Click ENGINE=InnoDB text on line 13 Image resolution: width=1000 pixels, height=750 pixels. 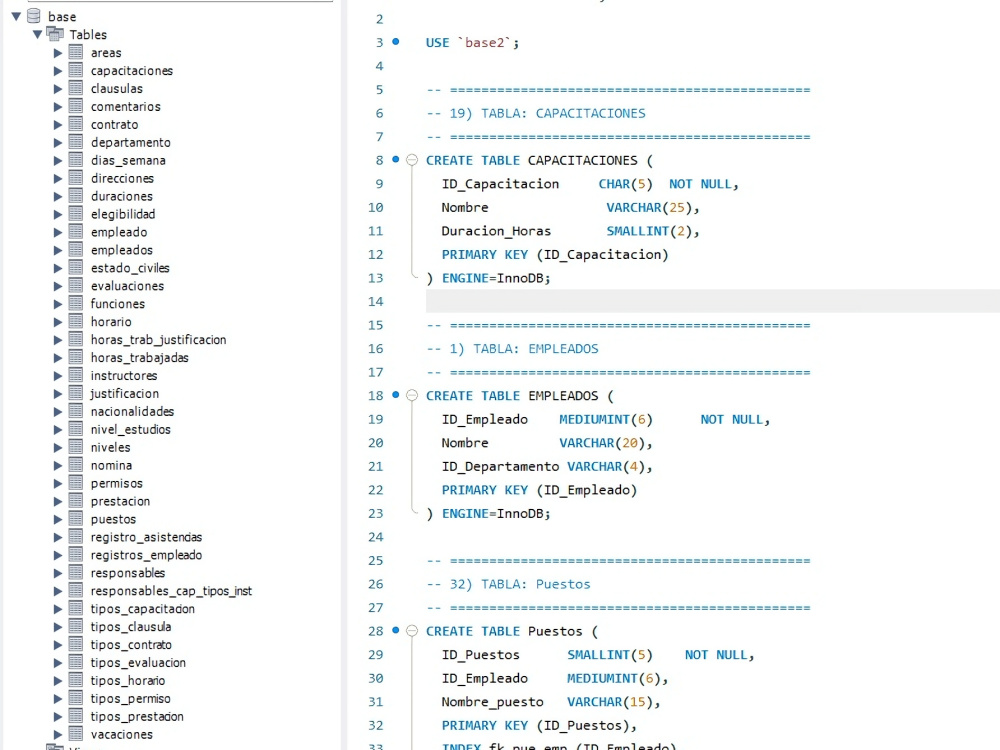(496, 278)
